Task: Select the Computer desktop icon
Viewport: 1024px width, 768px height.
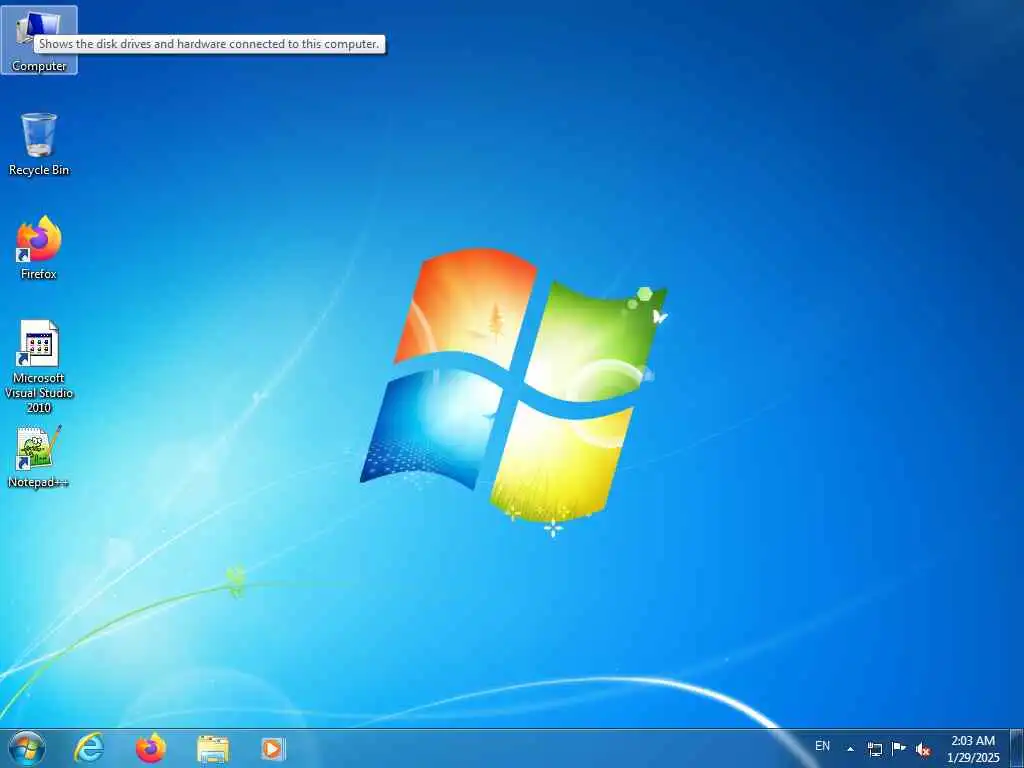Action: [x=39, y=40]
